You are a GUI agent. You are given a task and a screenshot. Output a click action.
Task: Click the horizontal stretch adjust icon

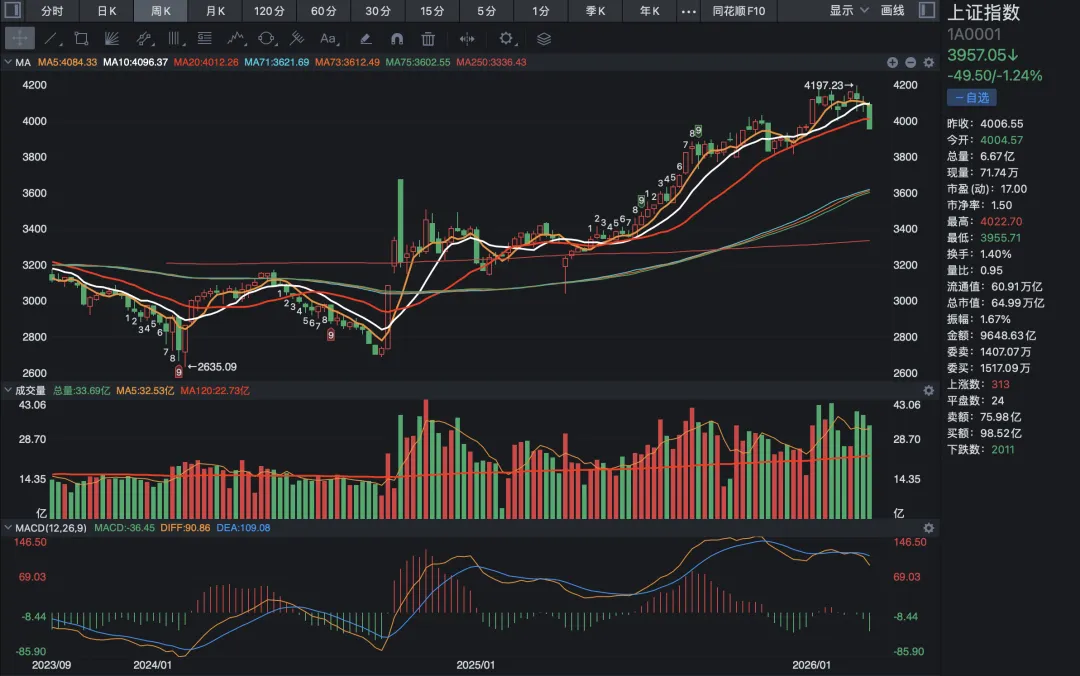[x=467, y=39]
